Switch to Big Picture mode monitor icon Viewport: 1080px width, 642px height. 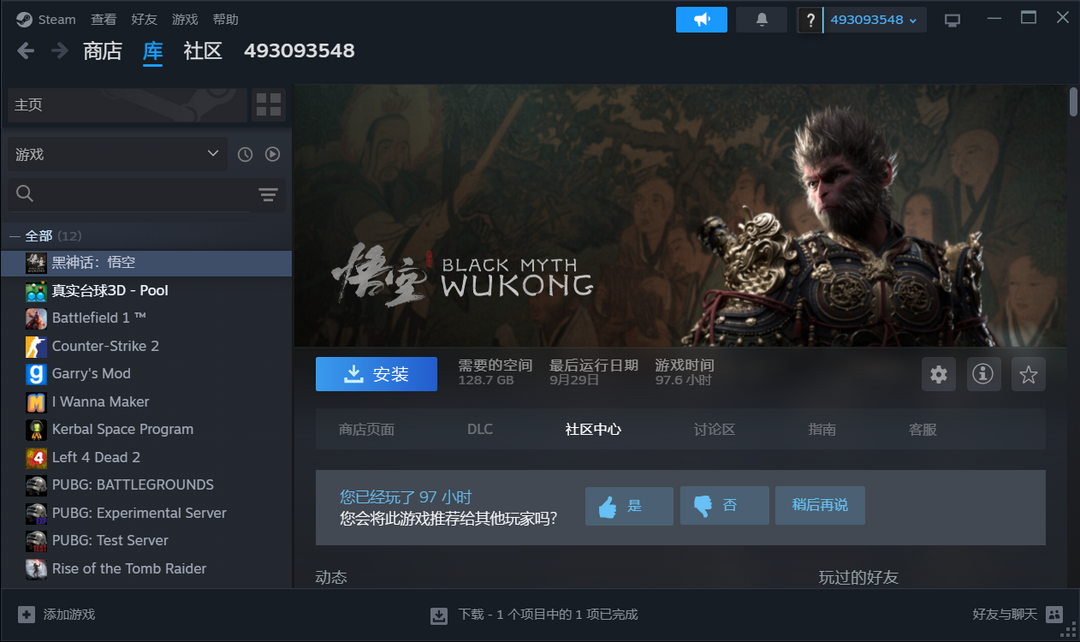pyautogui.click(x=952, y=21)
